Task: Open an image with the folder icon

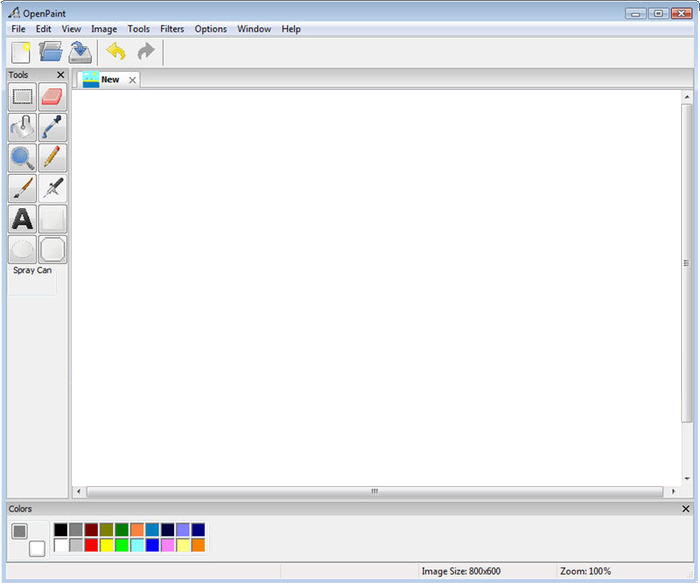Action: pyautogui.click(x=50, y=52)
